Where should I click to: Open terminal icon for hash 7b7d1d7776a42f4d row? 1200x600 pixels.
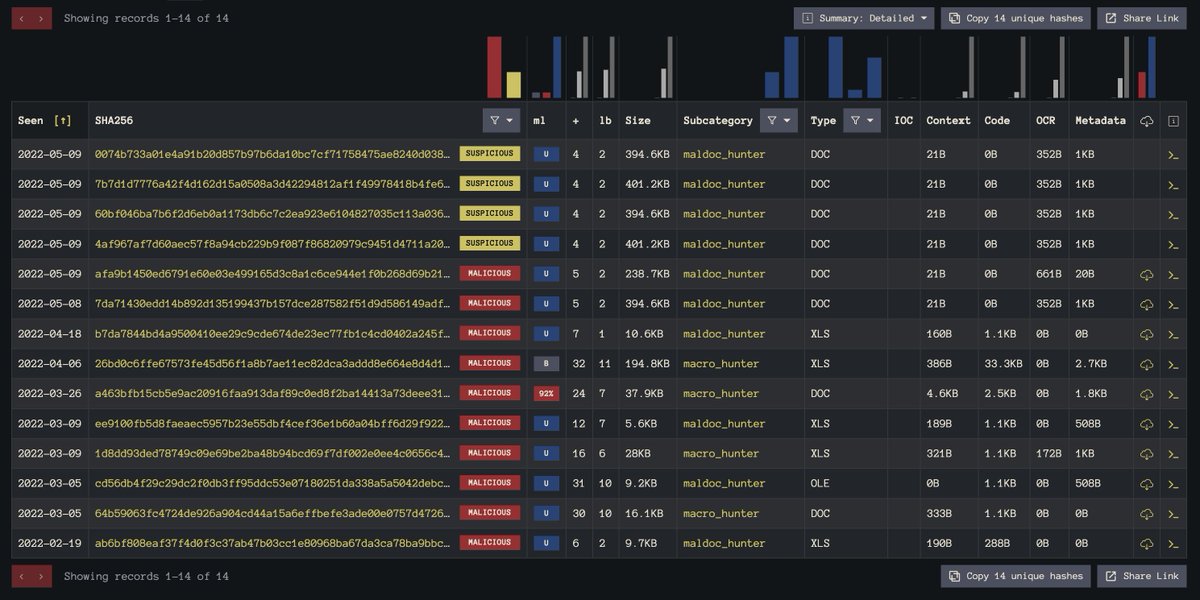[1173, 185]
